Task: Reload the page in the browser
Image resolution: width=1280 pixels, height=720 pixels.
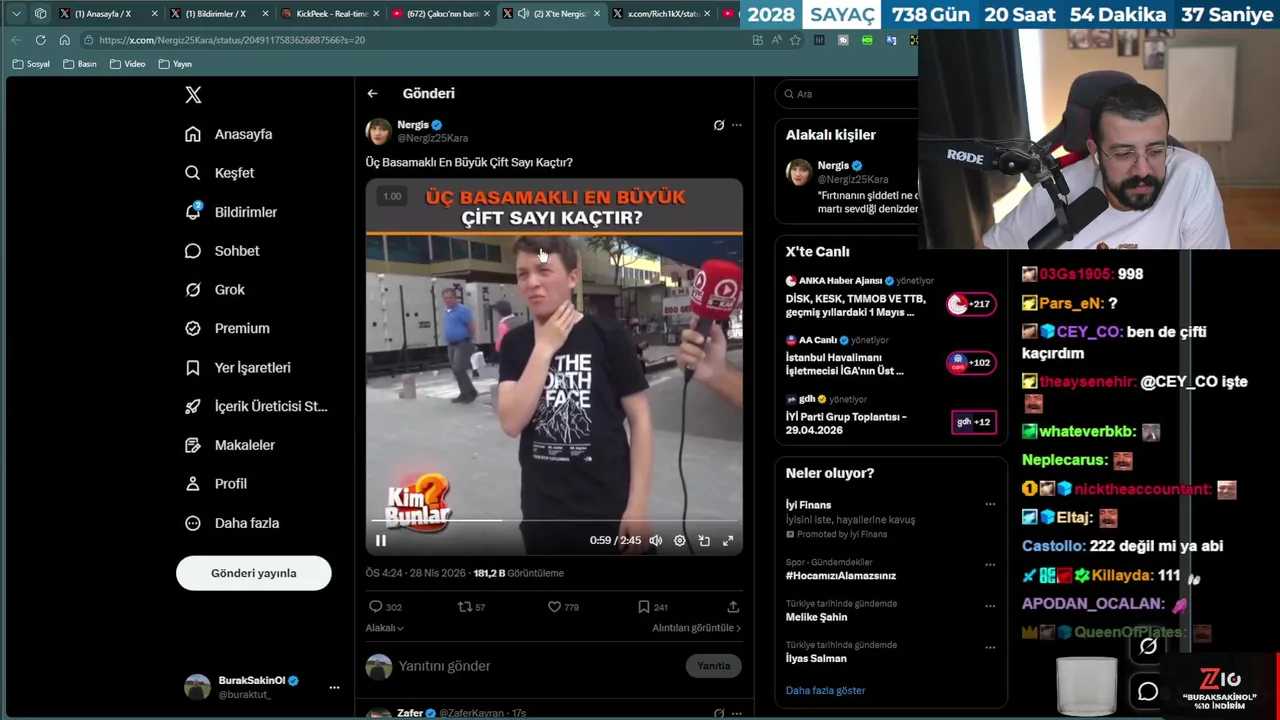Action: (40, 40)
